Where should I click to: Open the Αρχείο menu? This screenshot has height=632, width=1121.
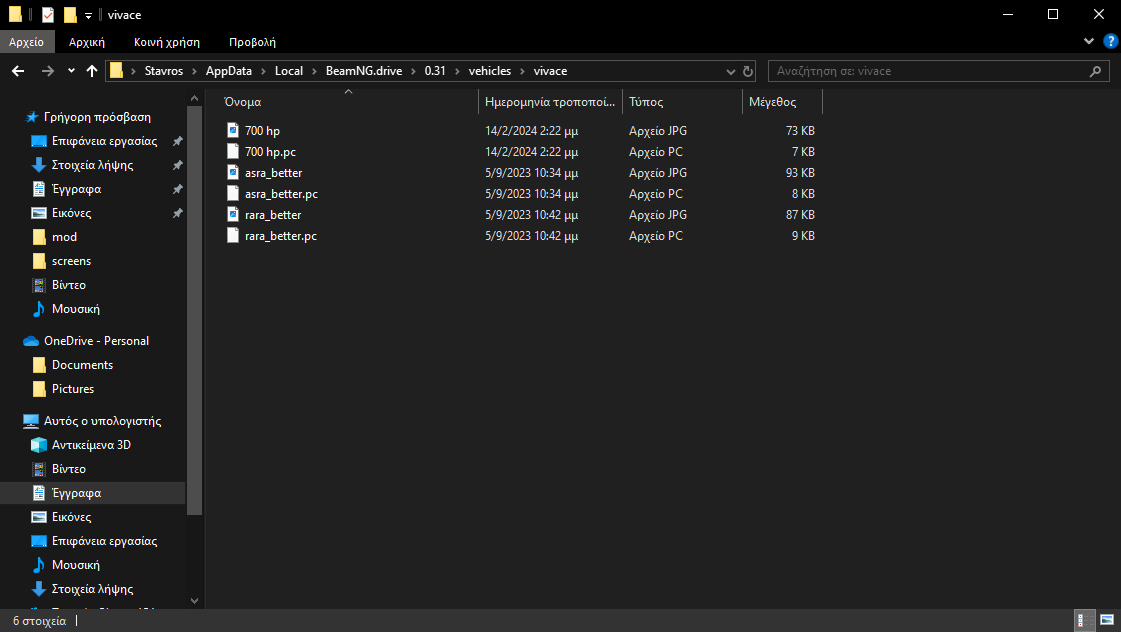coord(26,42)
